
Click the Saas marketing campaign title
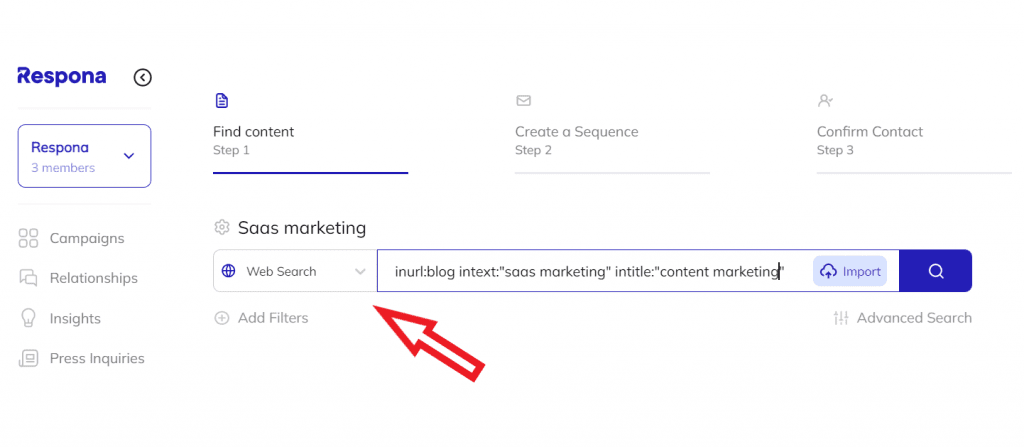(x=302, y=228)
